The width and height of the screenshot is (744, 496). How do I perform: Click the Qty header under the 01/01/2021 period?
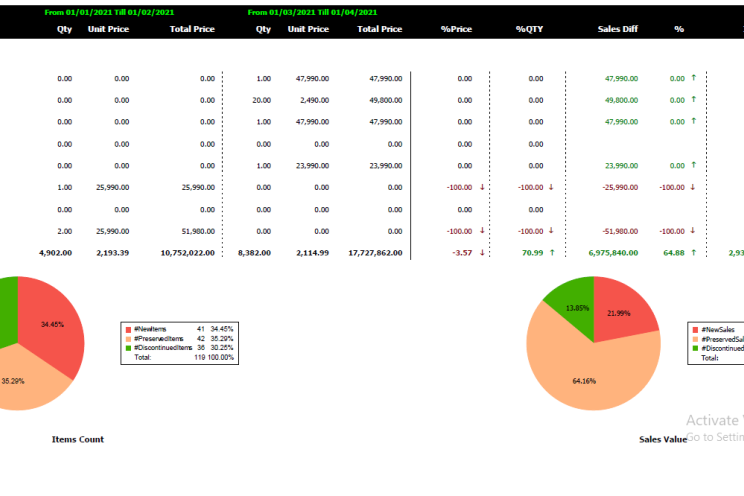pos(65,29)
